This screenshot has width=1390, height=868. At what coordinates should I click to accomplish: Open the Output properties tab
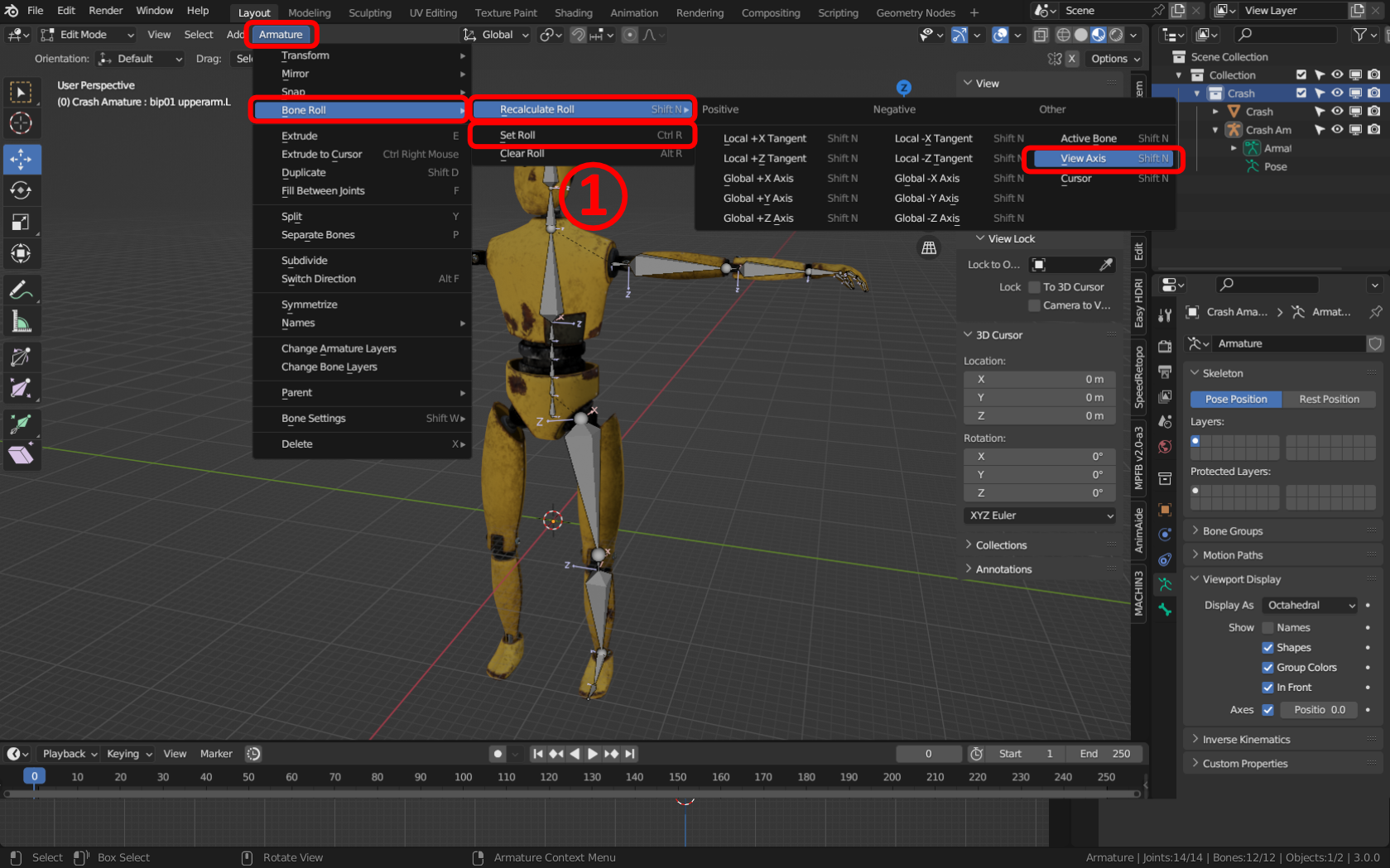click(1165, 372)
